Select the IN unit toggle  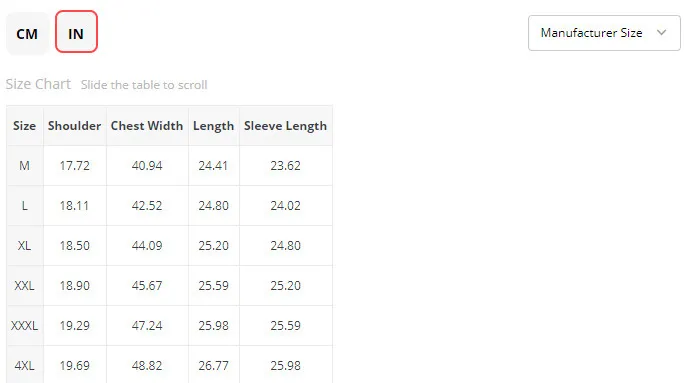click(76, 32)
